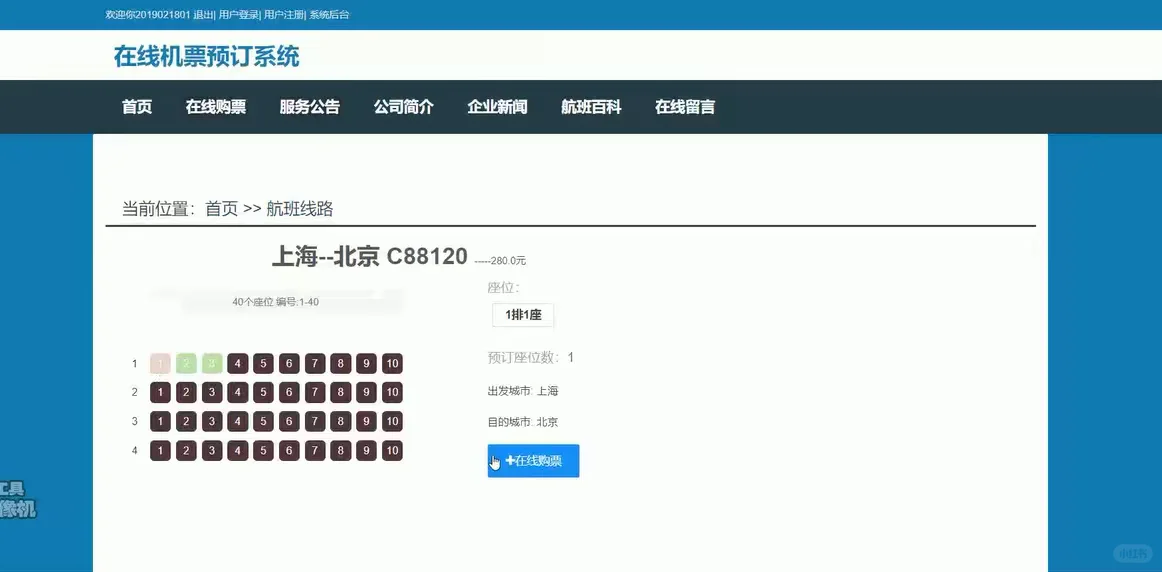Open the 在线留言 navigation item

[x=685, y=107]
